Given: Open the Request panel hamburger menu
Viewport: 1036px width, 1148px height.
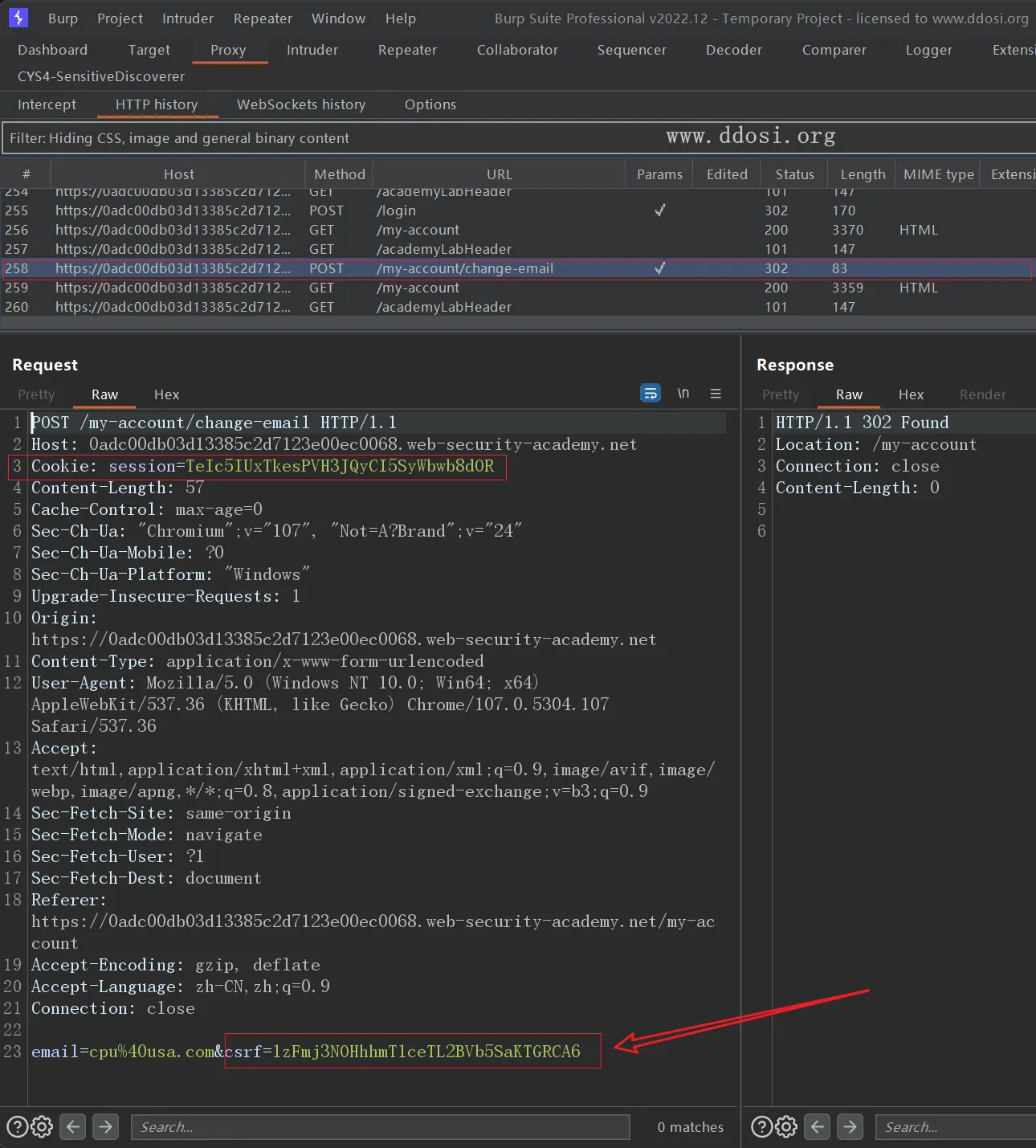Looking at the screenshot, I should (715, 394).
